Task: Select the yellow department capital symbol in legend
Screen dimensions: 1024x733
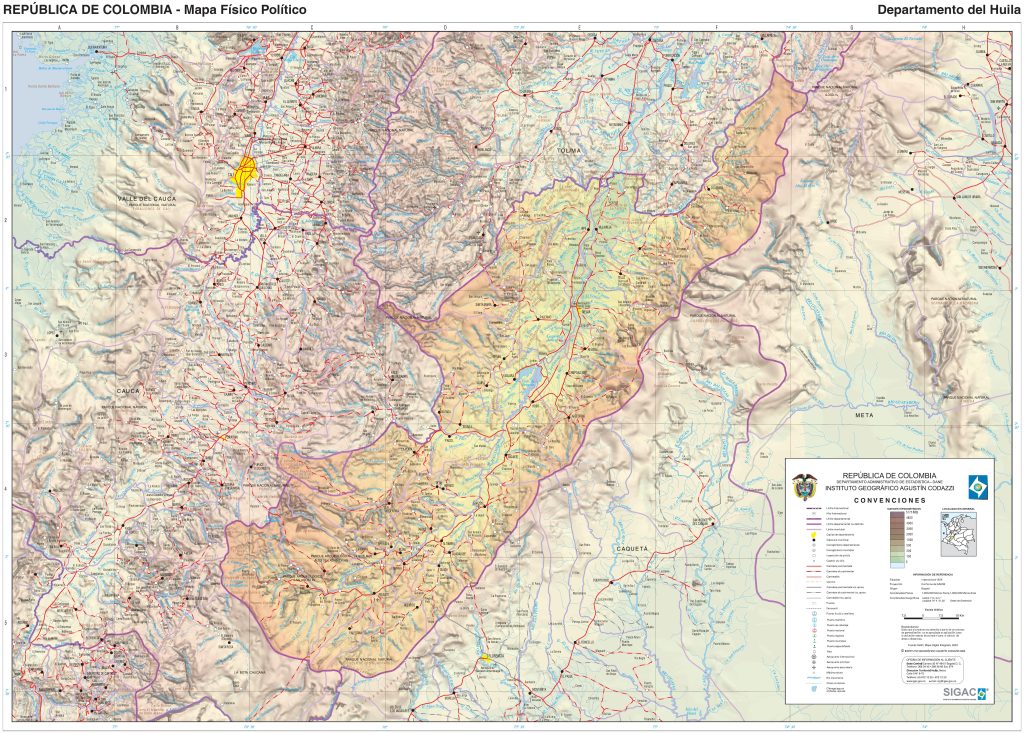Action: click(813, 534)
